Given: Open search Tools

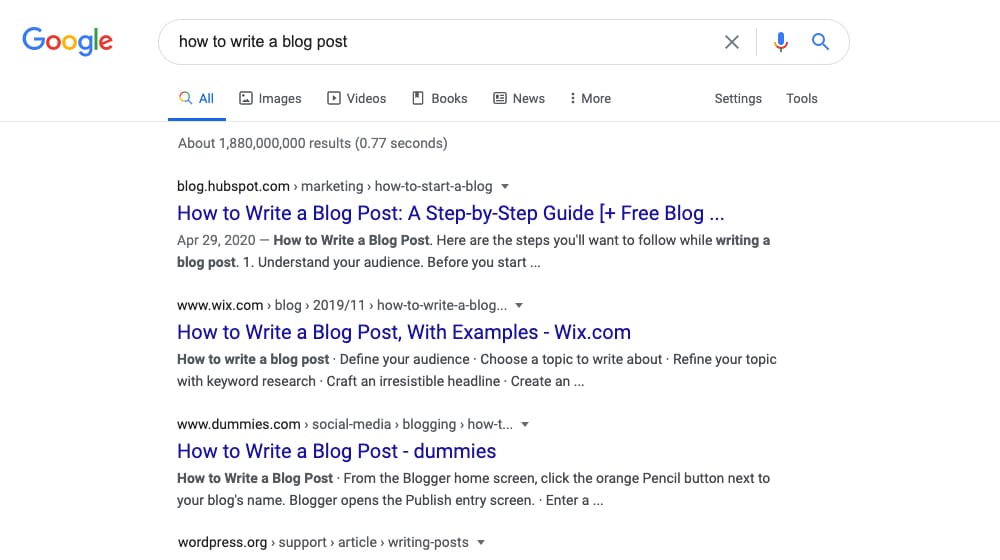Looking at the screenshot, I should 802,98.
